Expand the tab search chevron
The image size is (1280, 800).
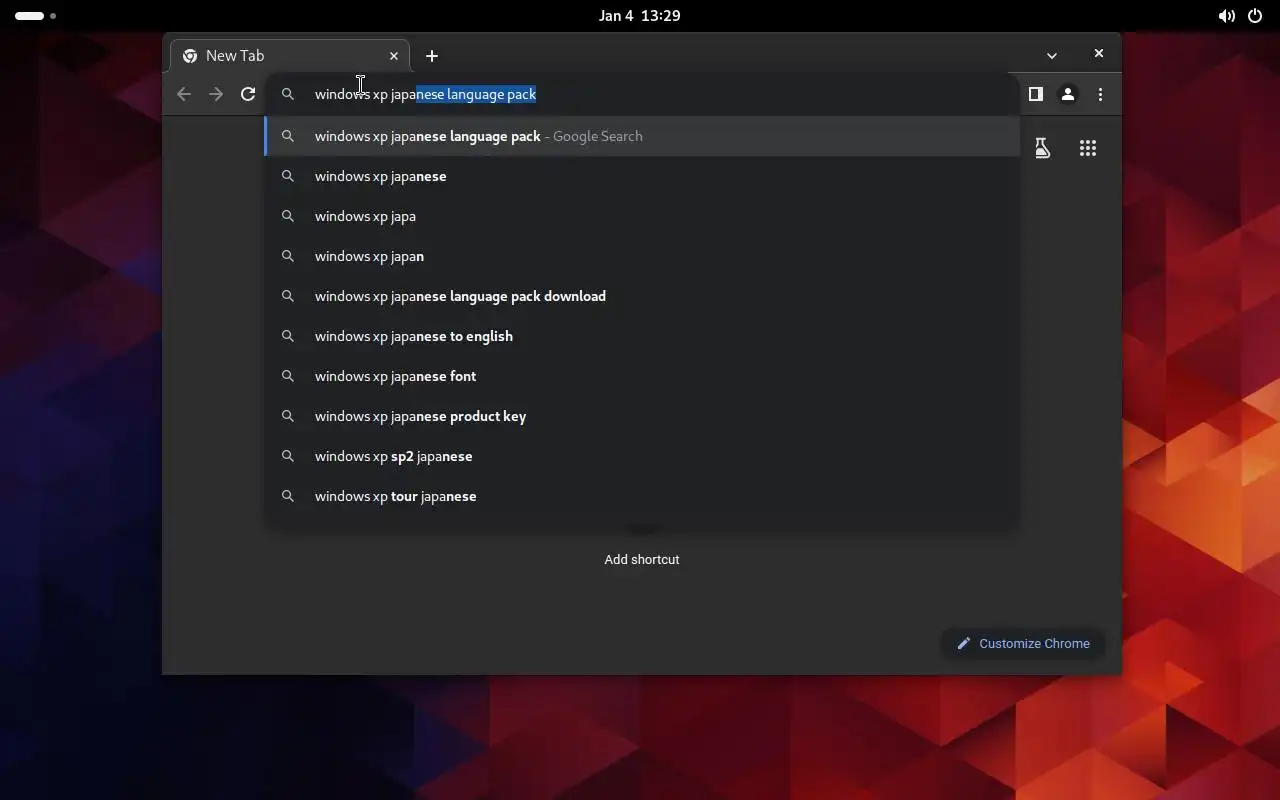1052,56
